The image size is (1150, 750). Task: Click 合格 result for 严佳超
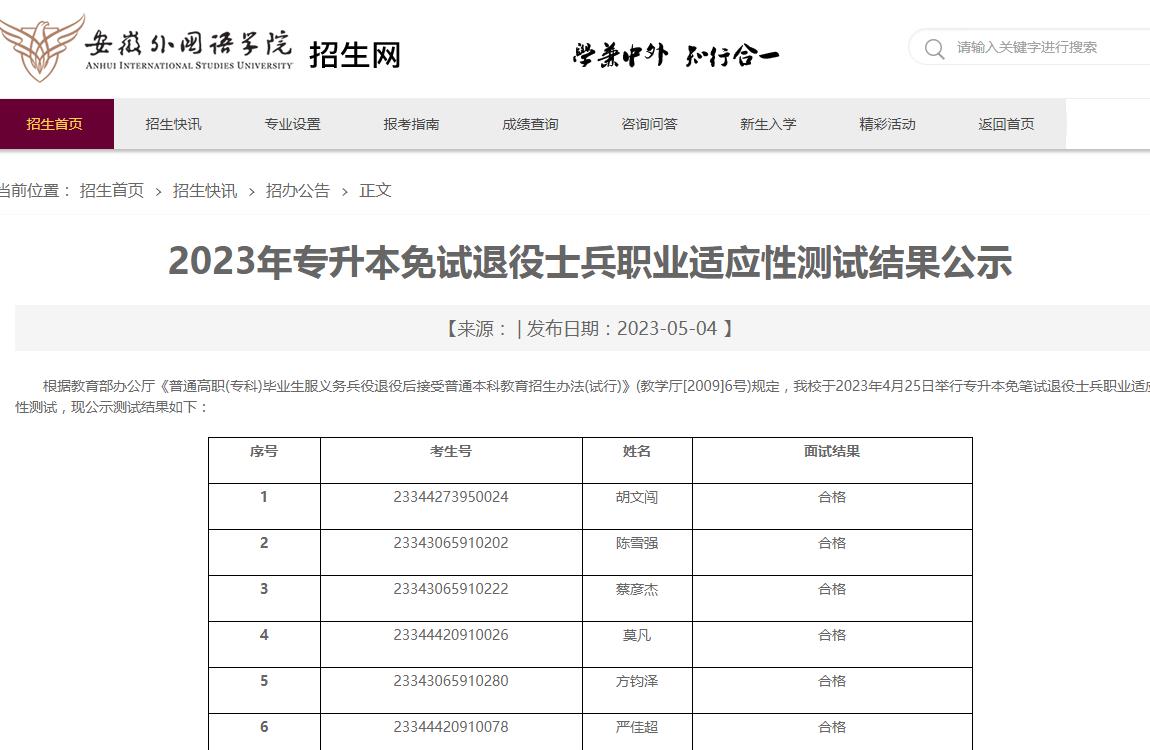click(x=832, y=727)
